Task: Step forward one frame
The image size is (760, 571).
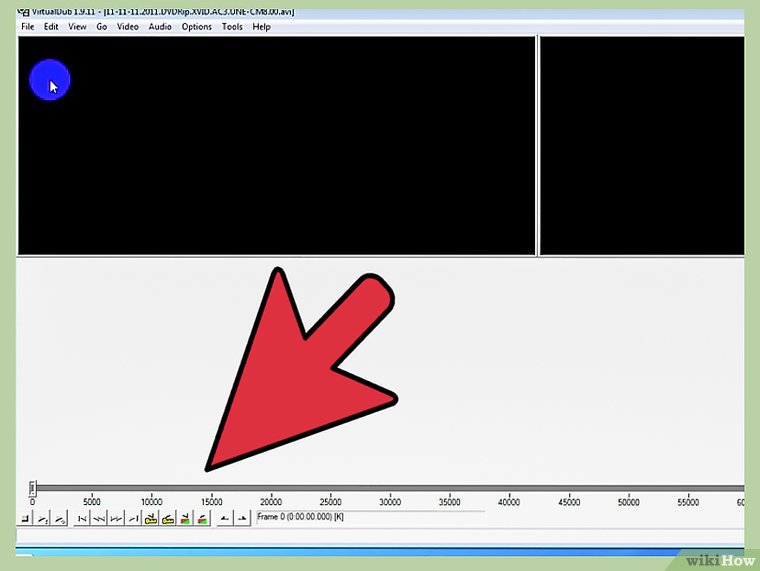Action: [117, 519]
